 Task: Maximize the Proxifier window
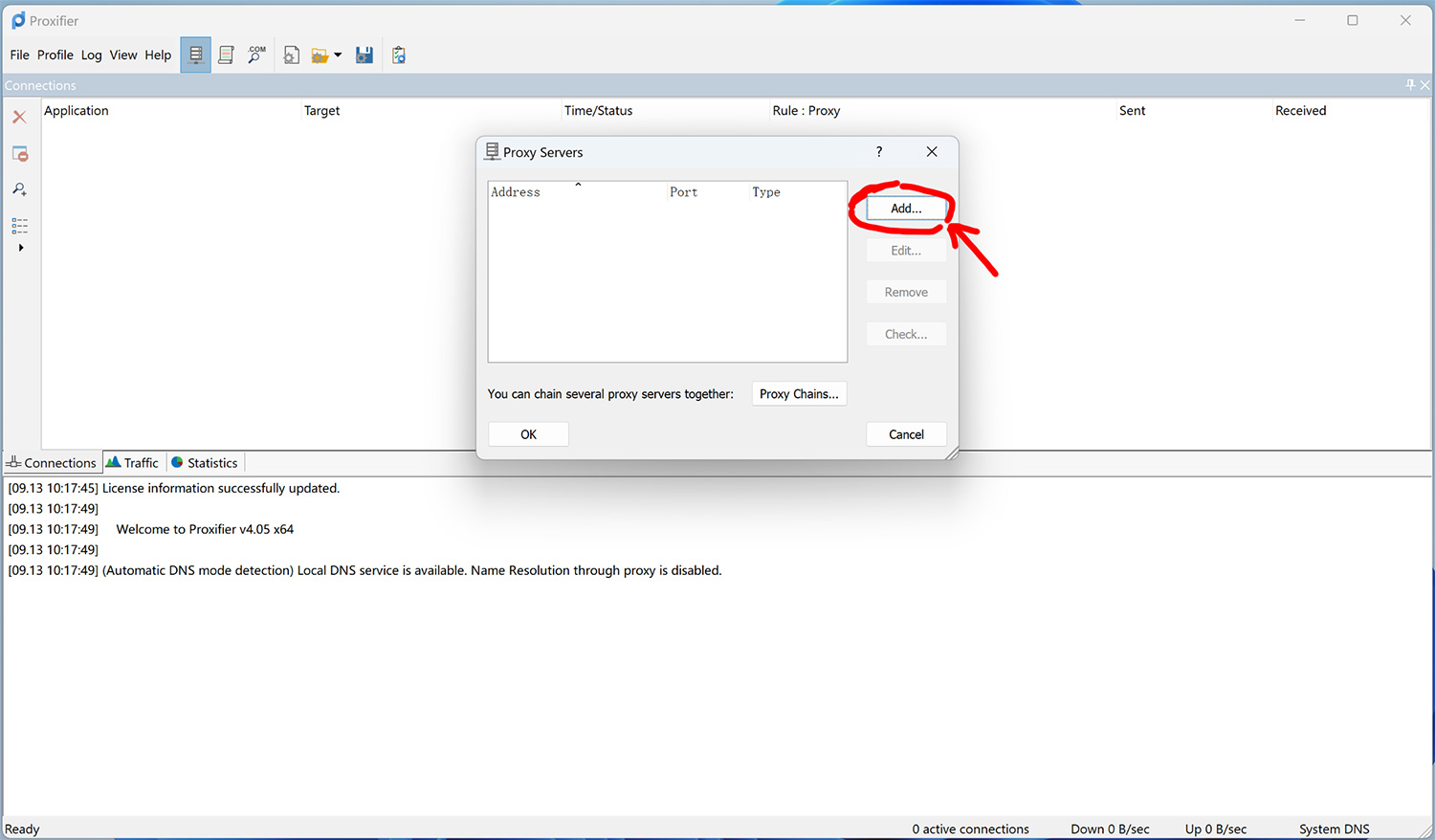point(1353,20)
